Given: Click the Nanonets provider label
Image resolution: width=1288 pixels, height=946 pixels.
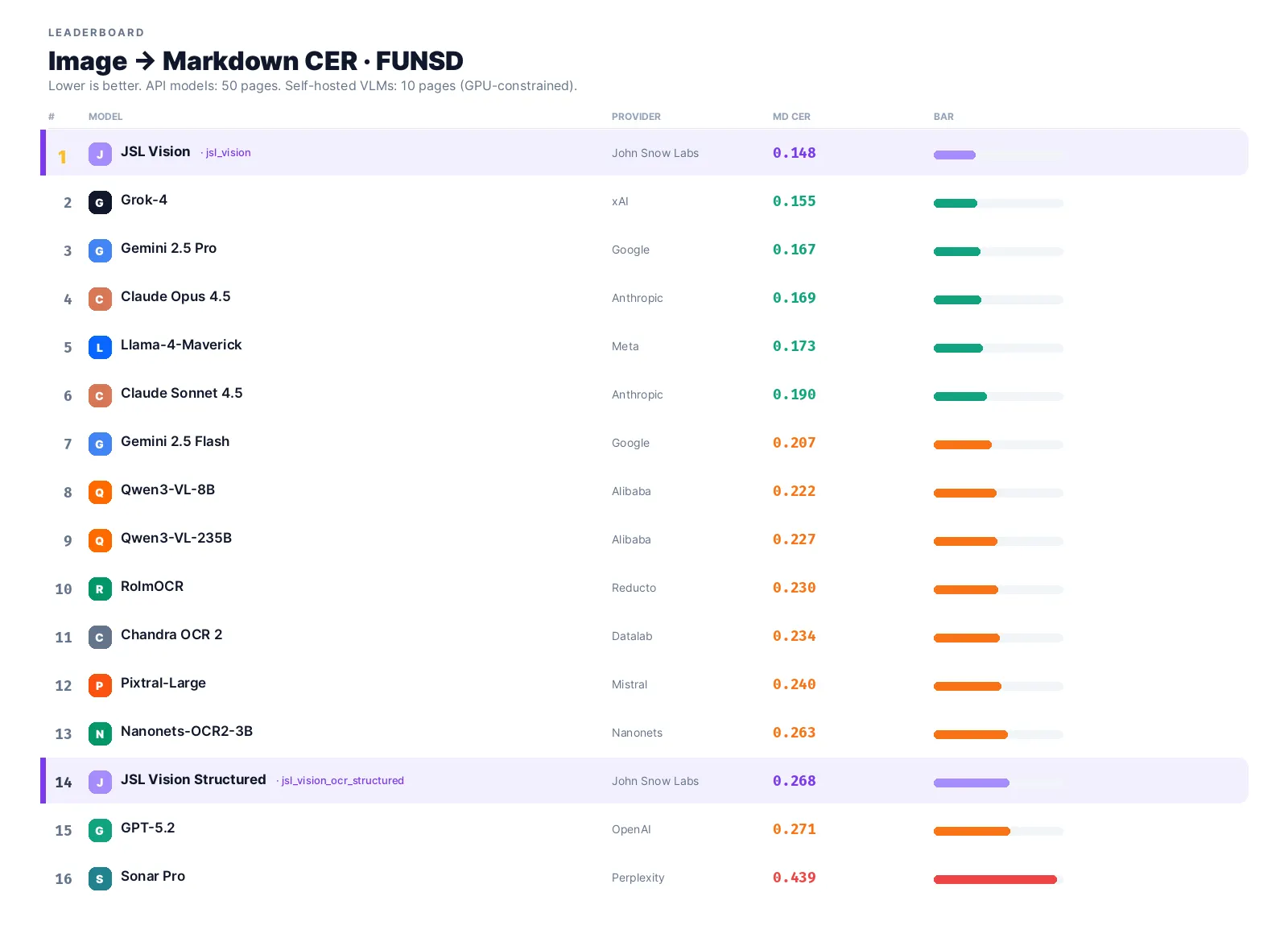Looking at the screenshot, I should point(638,733).
